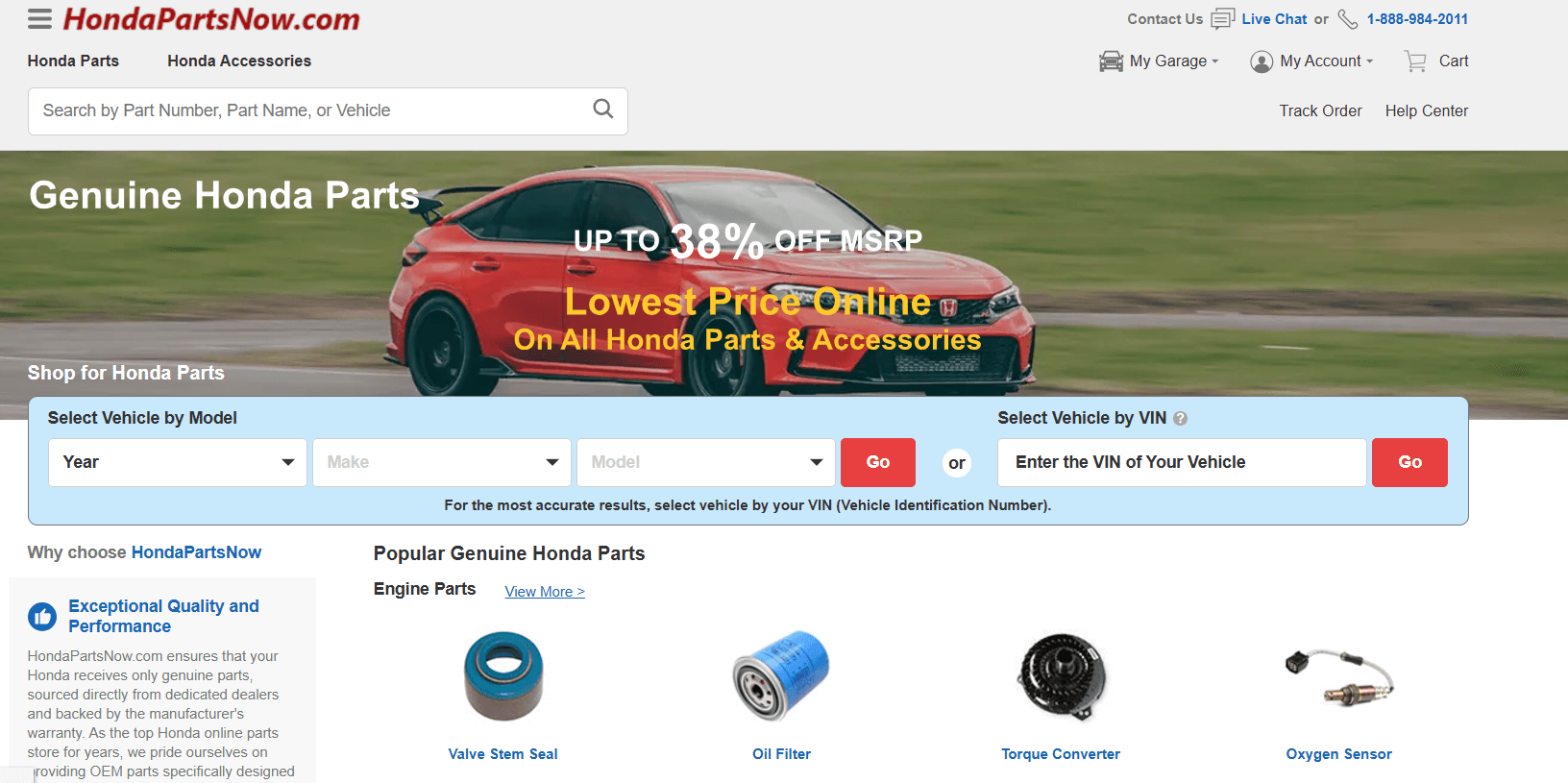Open the Oil Filter link
Viewport: 1568px width, 783px height.
point(781,754)
